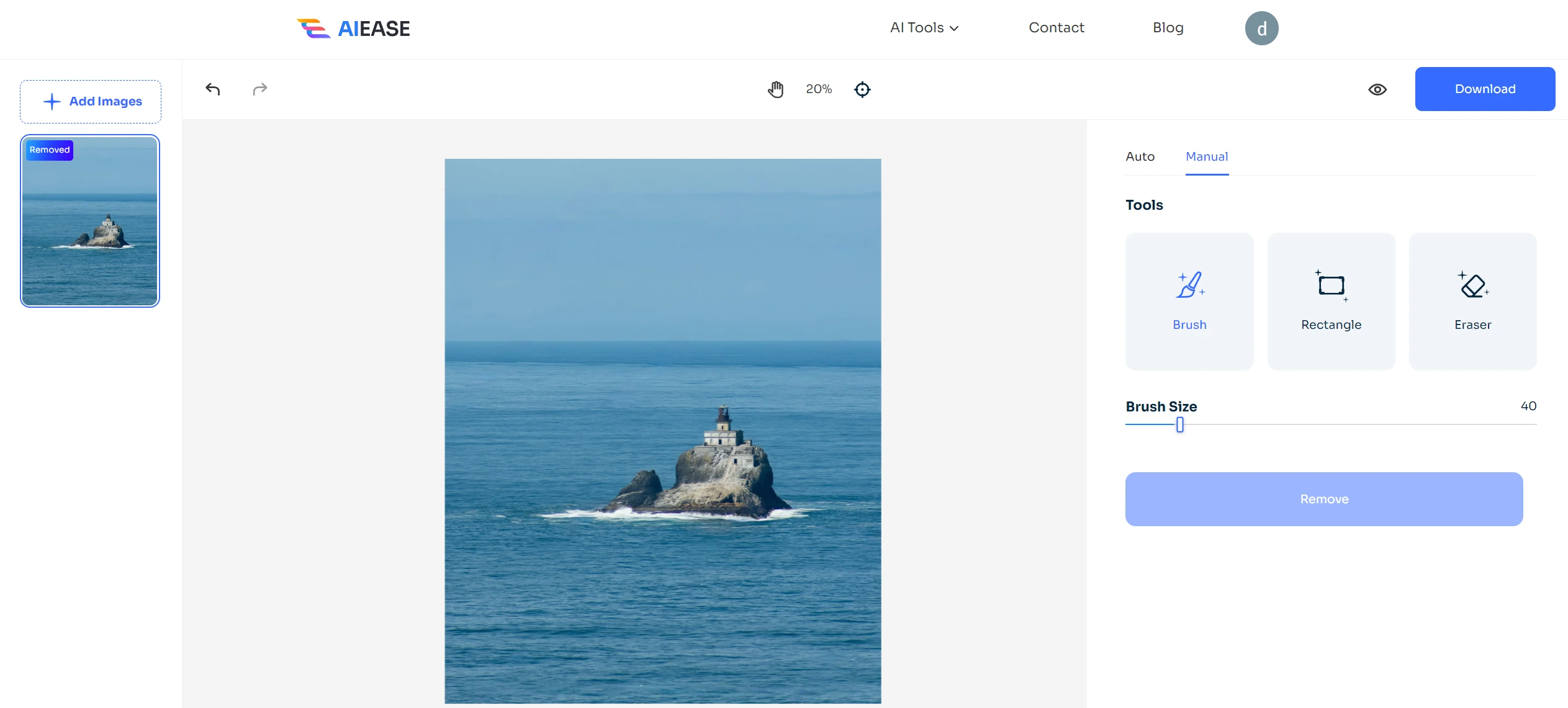Click the Brush Size slider handle

click(x=1179, y=425)
